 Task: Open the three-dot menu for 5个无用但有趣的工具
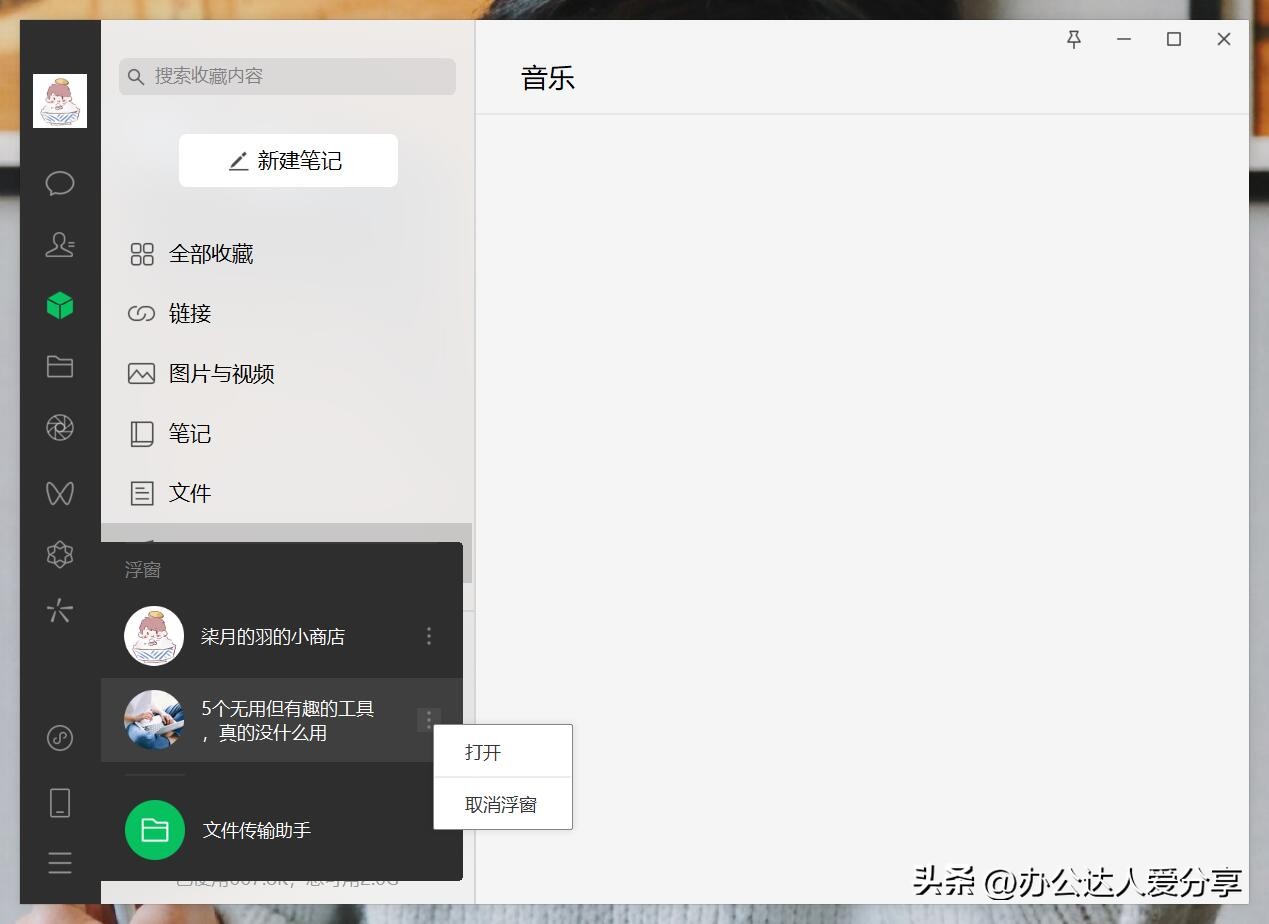[x=428, y=719]
